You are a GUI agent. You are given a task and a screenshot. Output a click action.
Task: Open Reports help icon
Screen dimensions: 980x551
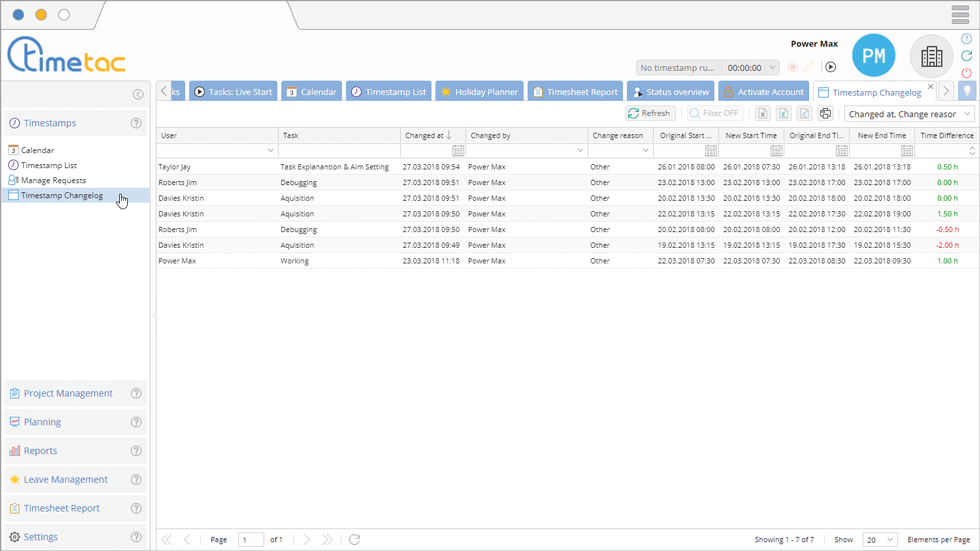point(136,450)
